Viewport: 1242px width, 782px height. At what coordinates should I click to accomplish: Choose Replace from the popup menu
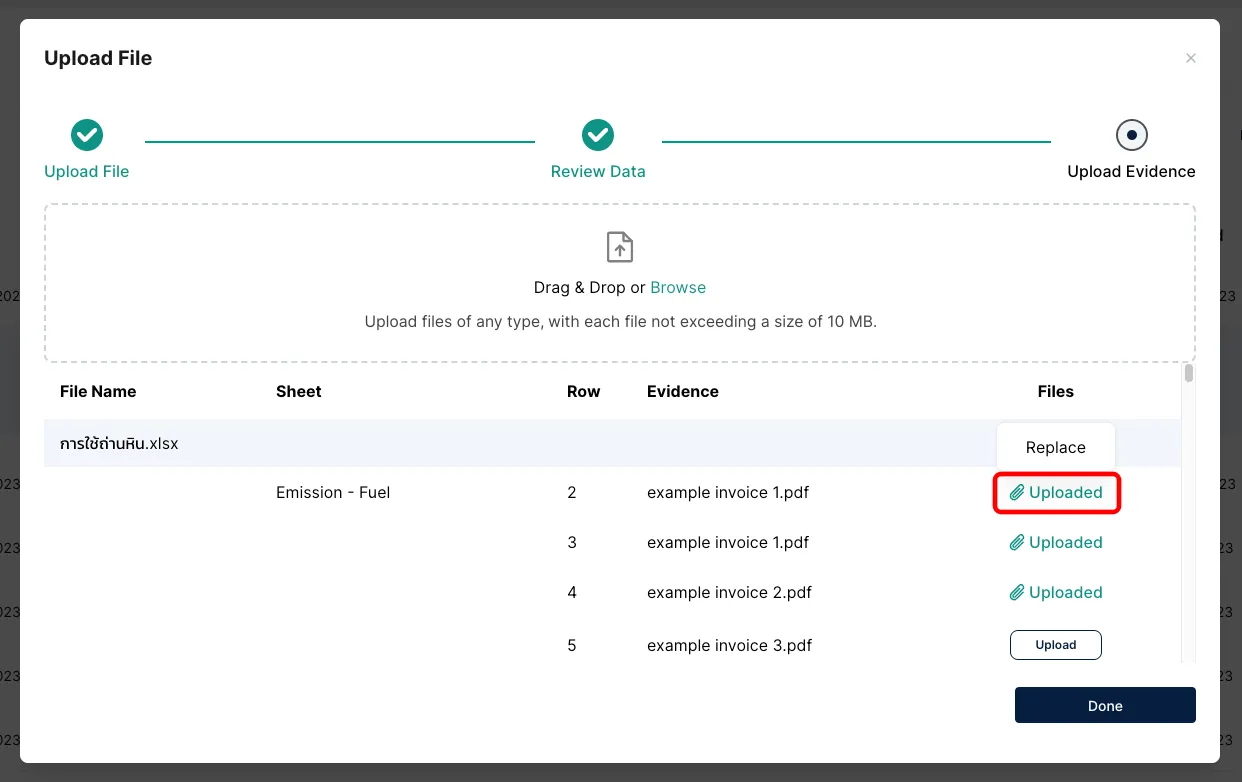pos(1055,448)
